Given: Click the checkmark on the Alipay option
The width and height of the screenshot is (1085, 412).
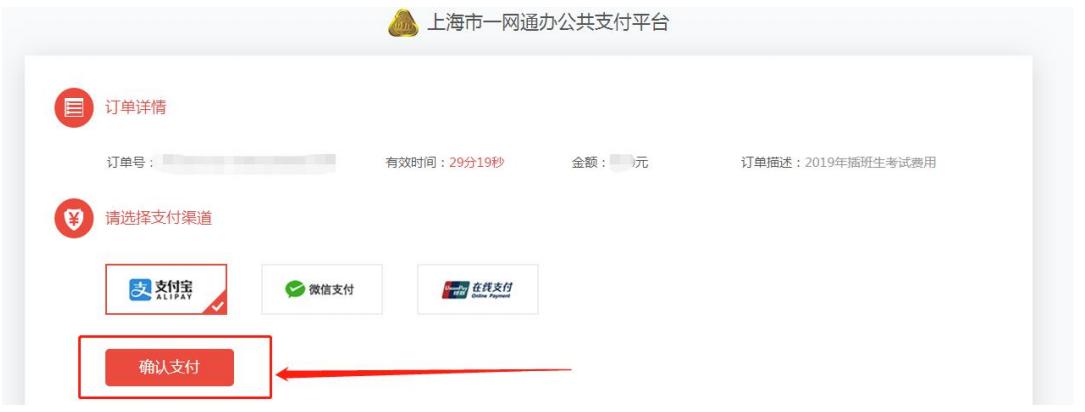Looking at the screenshot, I should pos(218,305).
